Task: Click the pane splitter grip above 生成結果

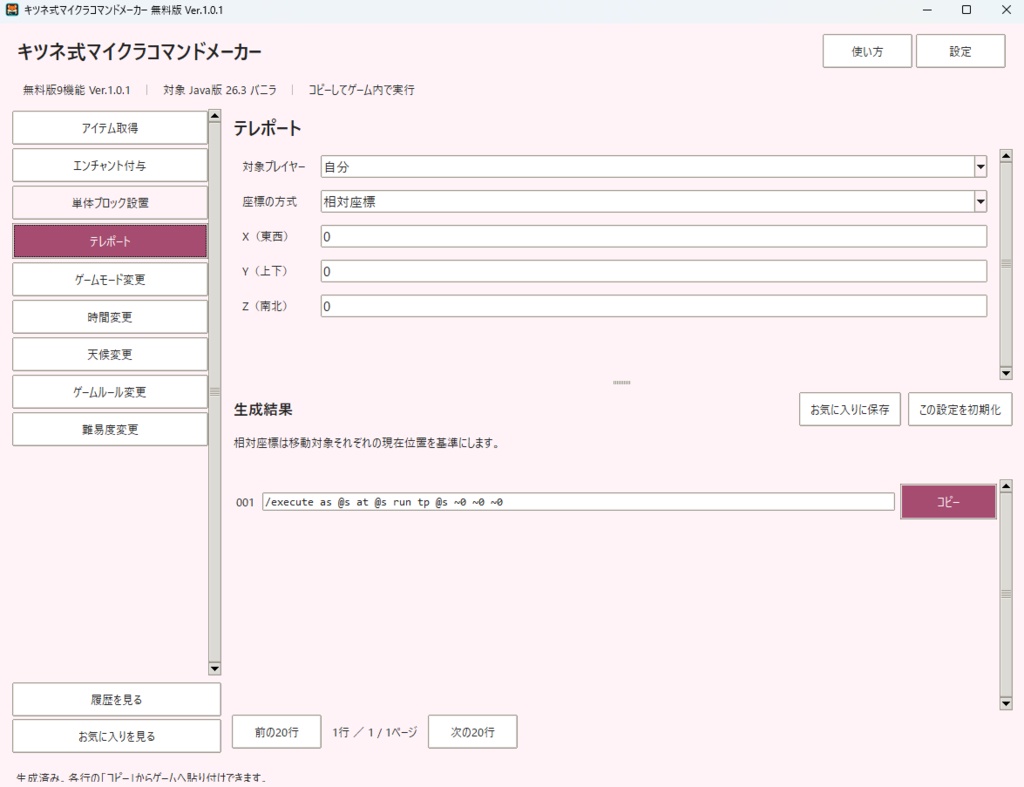Action: click(x=622, y=383)
